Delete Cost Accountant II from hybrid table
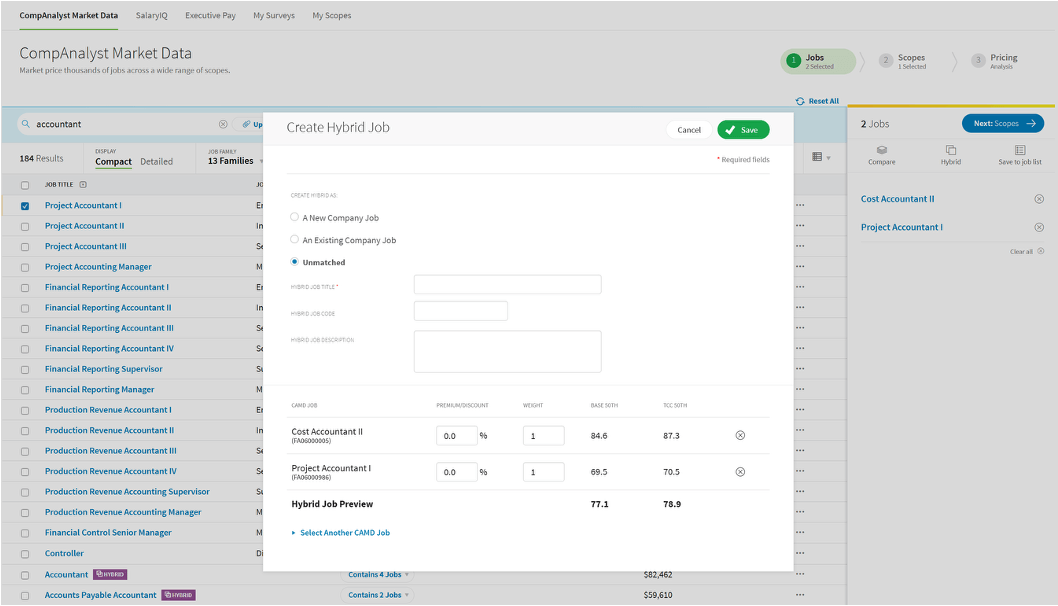 pyautogui.click(x=740, y=435)
